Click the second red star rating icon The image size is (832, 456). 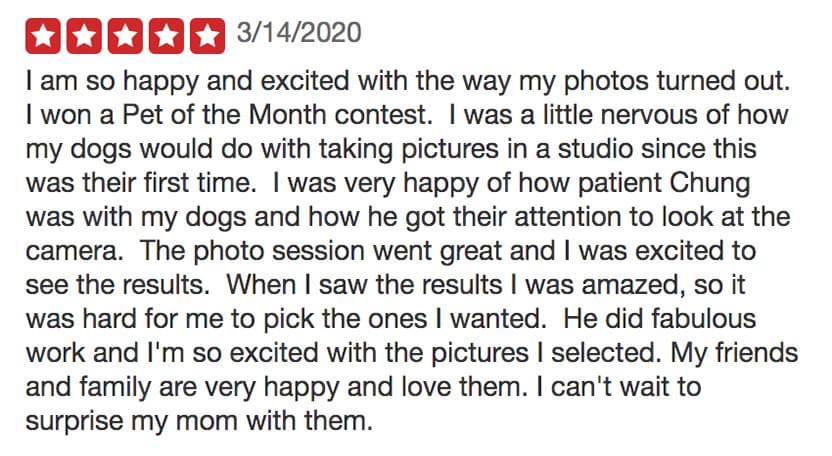click(x=85, y=36)
